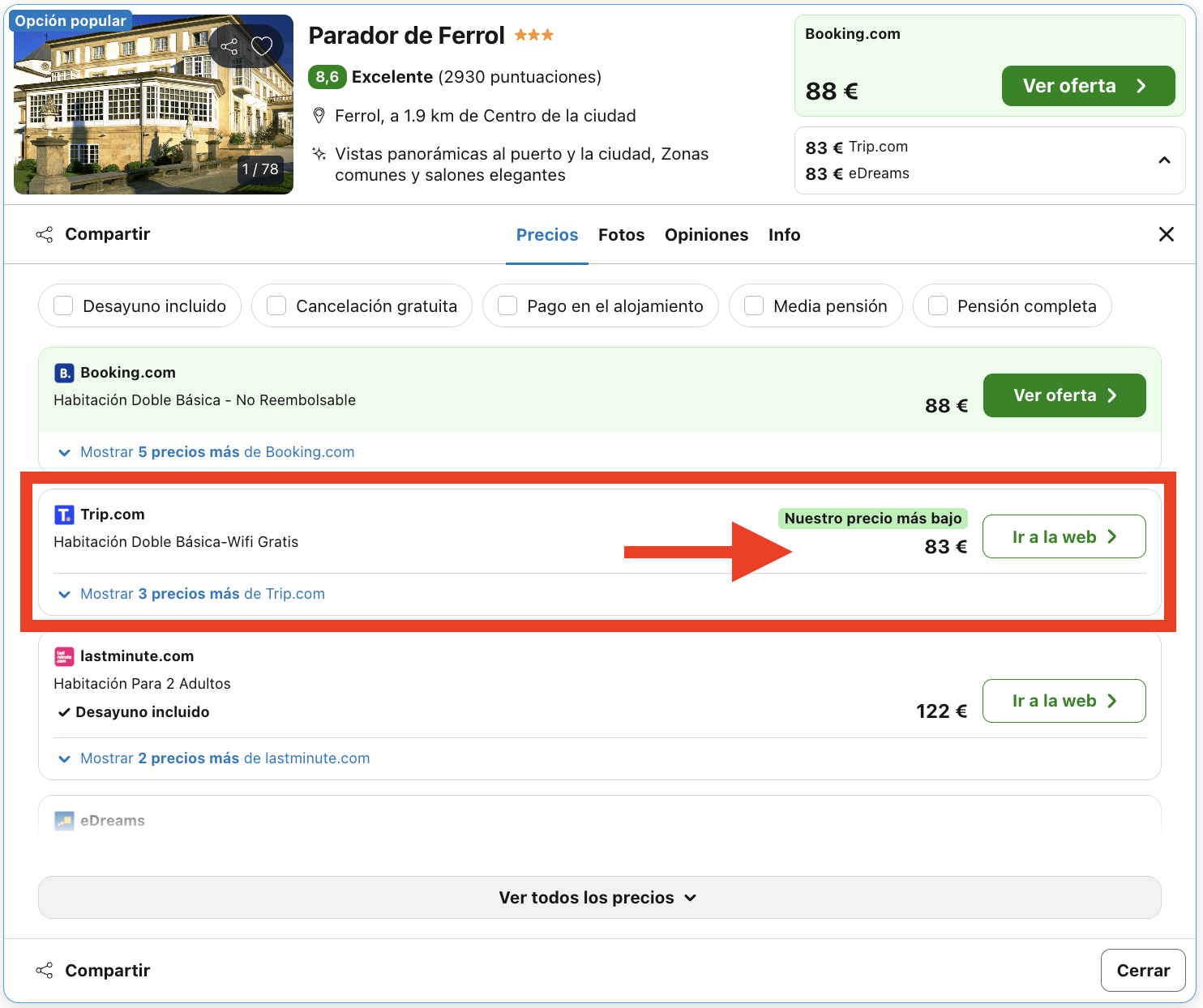Enable the Media pensión filter
1203x1008 pixels.
[x=753, y=305]
